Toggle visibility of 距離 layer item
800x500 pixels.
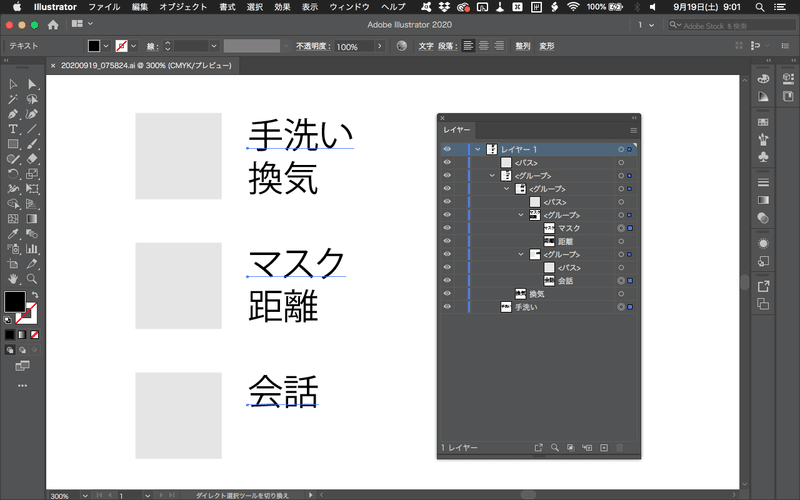point(447,241)
